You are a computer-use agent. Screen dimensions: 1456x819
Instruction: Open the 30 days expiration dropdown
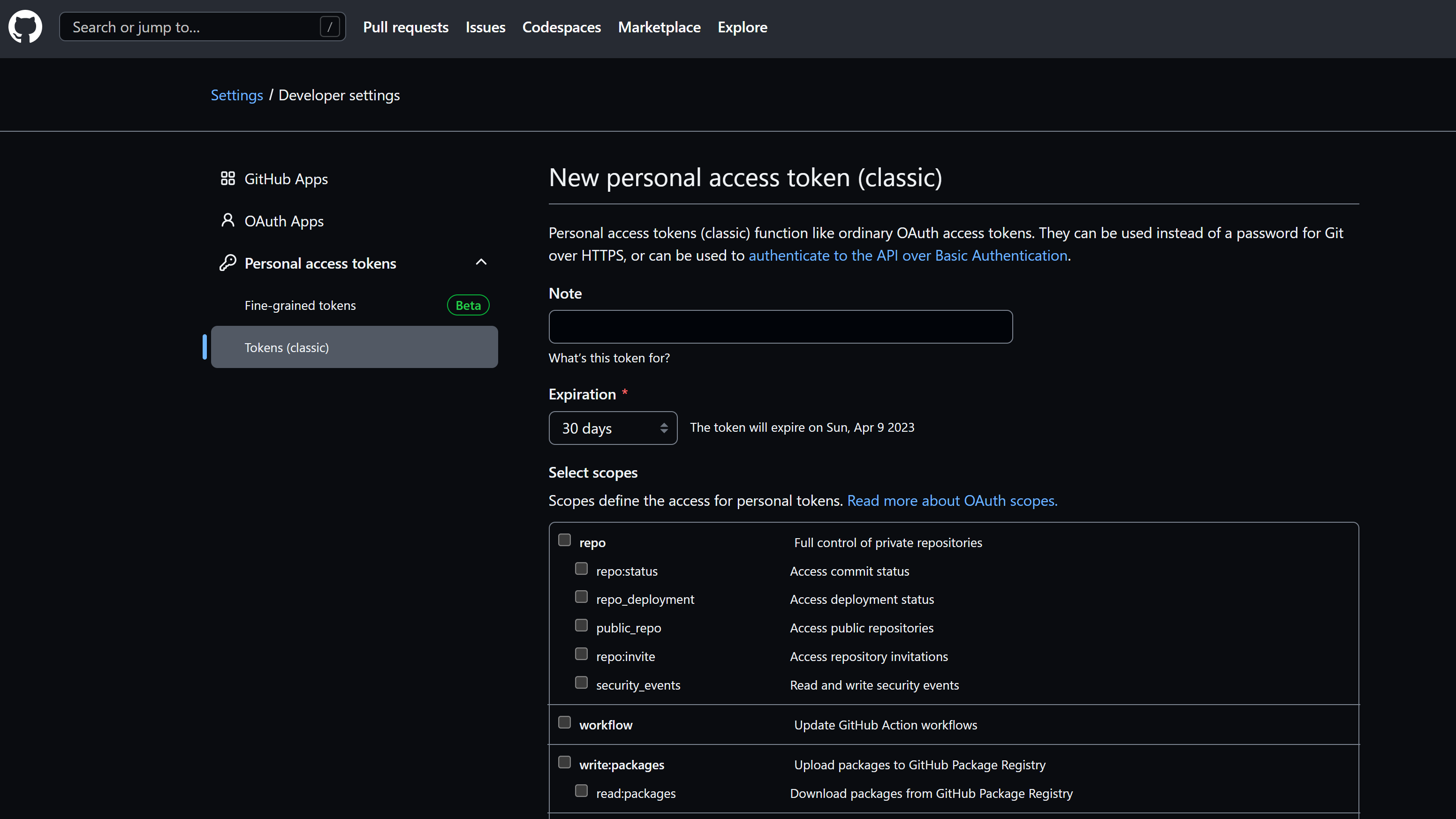[613, 428]
